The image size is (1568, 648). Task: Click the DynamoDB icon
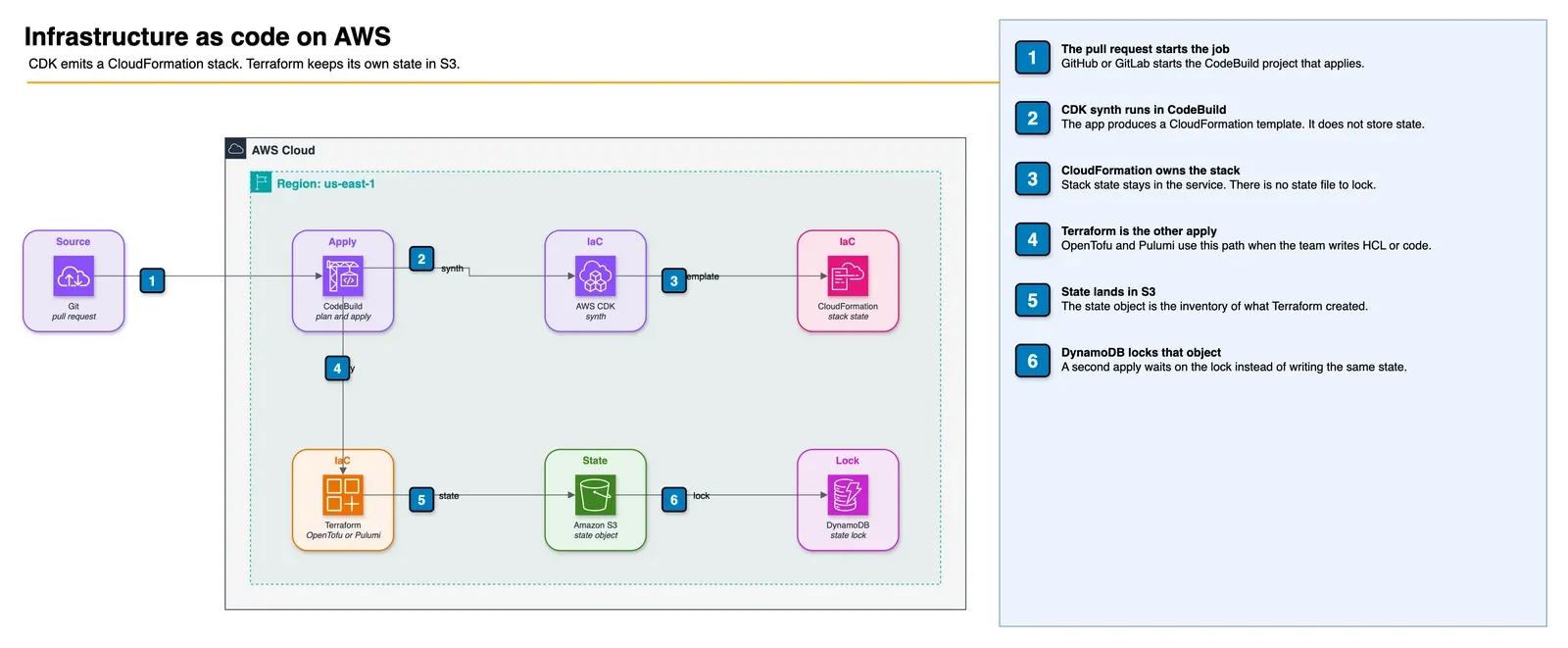click(x=848, y=495)
